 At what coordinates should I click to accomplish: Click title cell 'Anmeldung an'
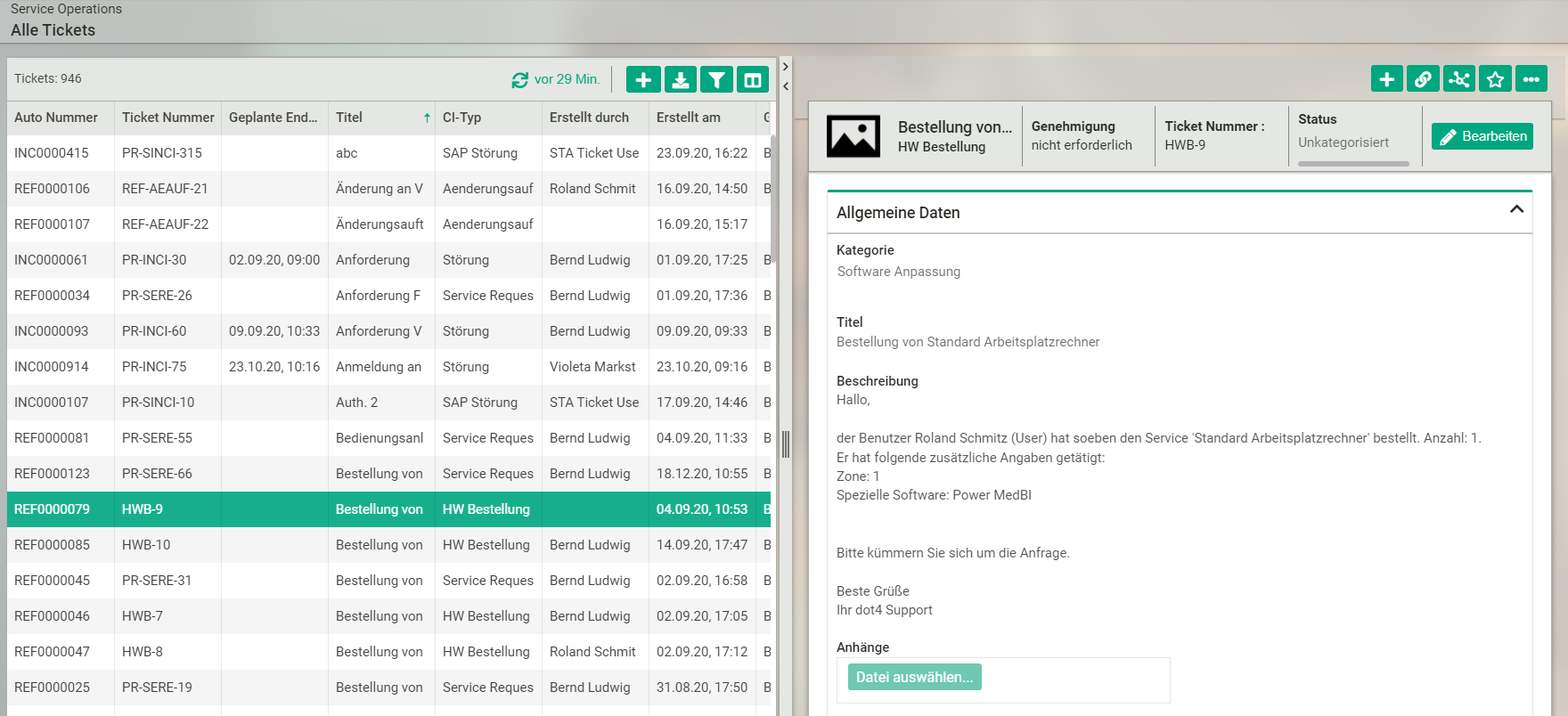(x=379, y=367)
